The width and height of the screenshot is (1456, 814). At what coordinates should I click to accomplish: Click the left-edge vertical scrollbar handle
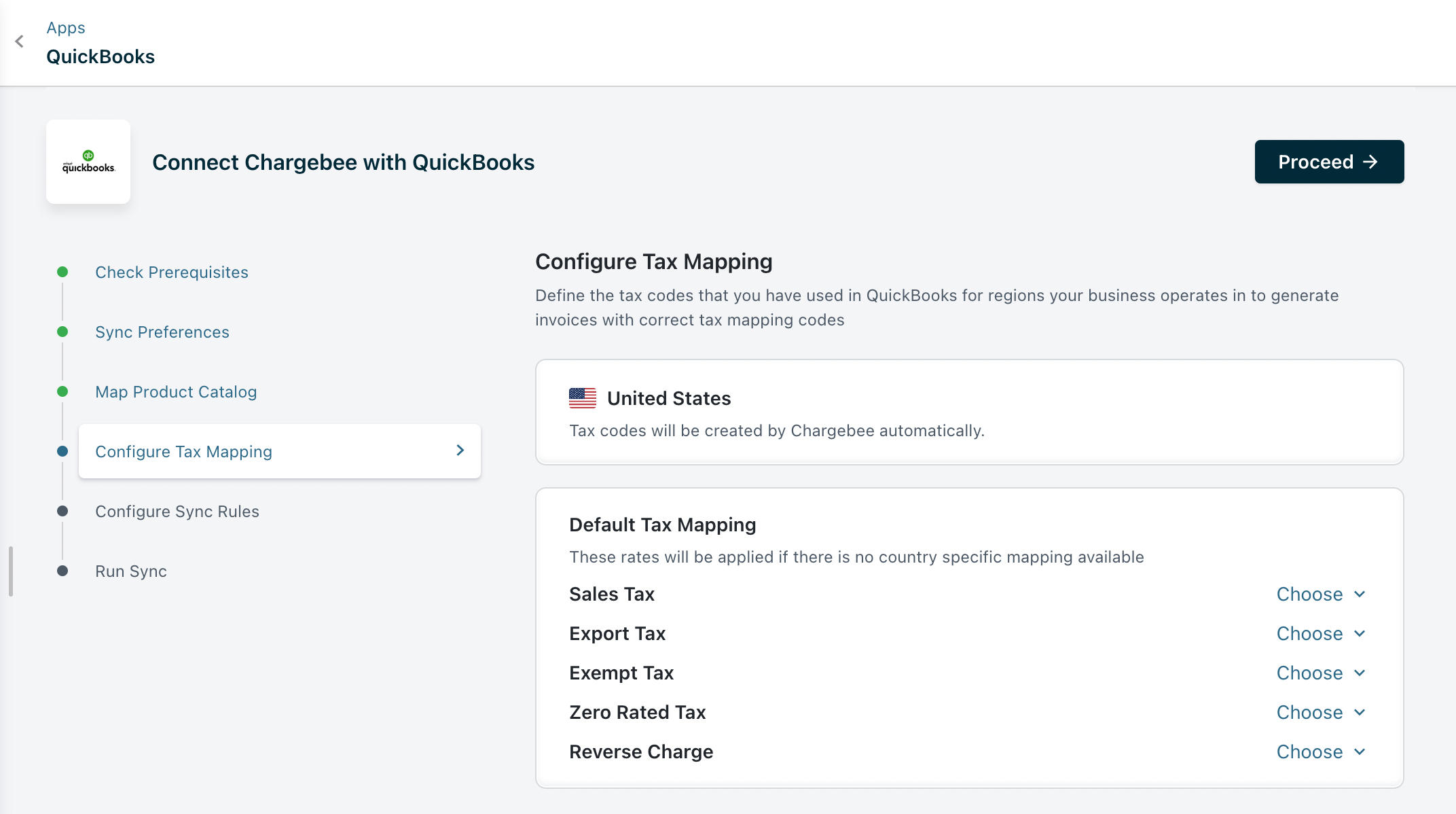(x=11, y=571)
